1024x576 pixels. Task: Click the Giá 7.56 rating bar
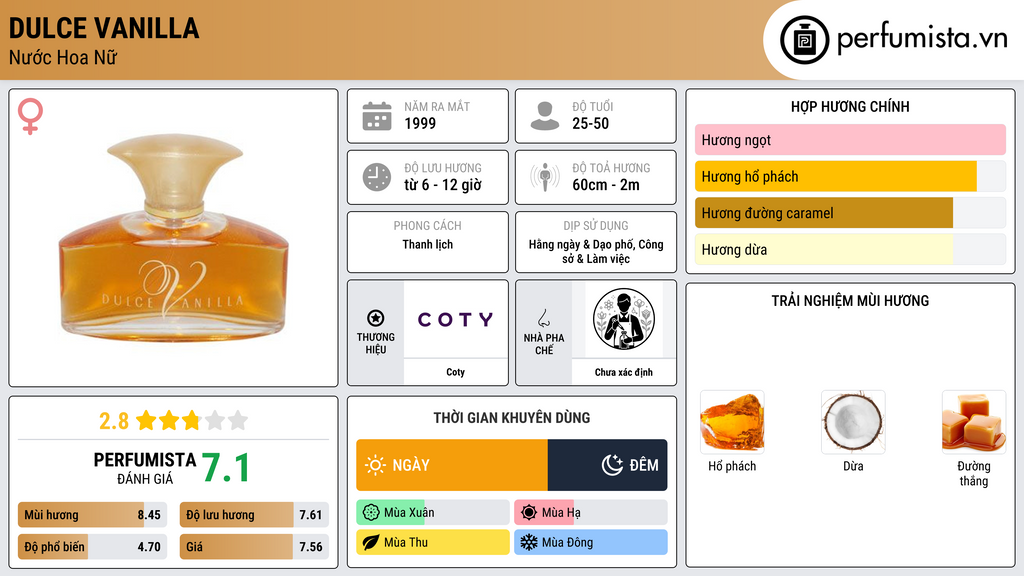(x=254, y=547)
